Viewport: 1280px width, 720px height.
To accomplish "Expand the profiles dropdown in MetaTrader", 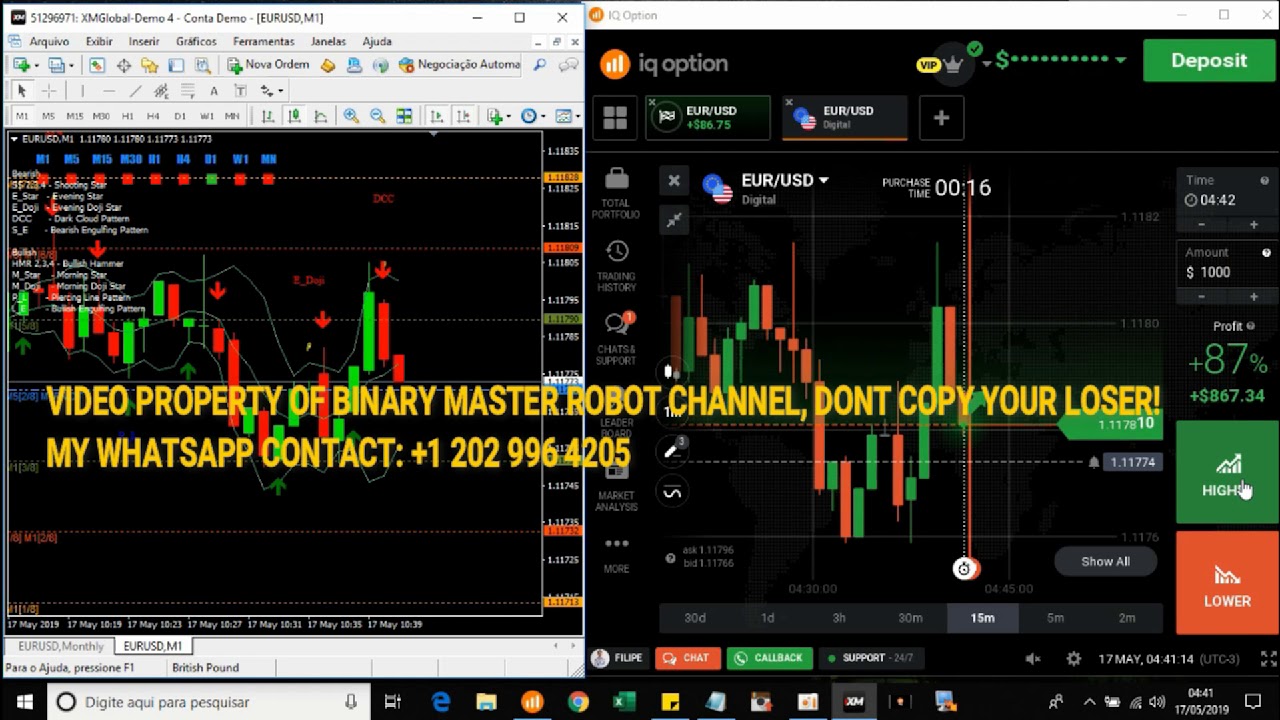I will pyautogui.click(x=71, y=65).
